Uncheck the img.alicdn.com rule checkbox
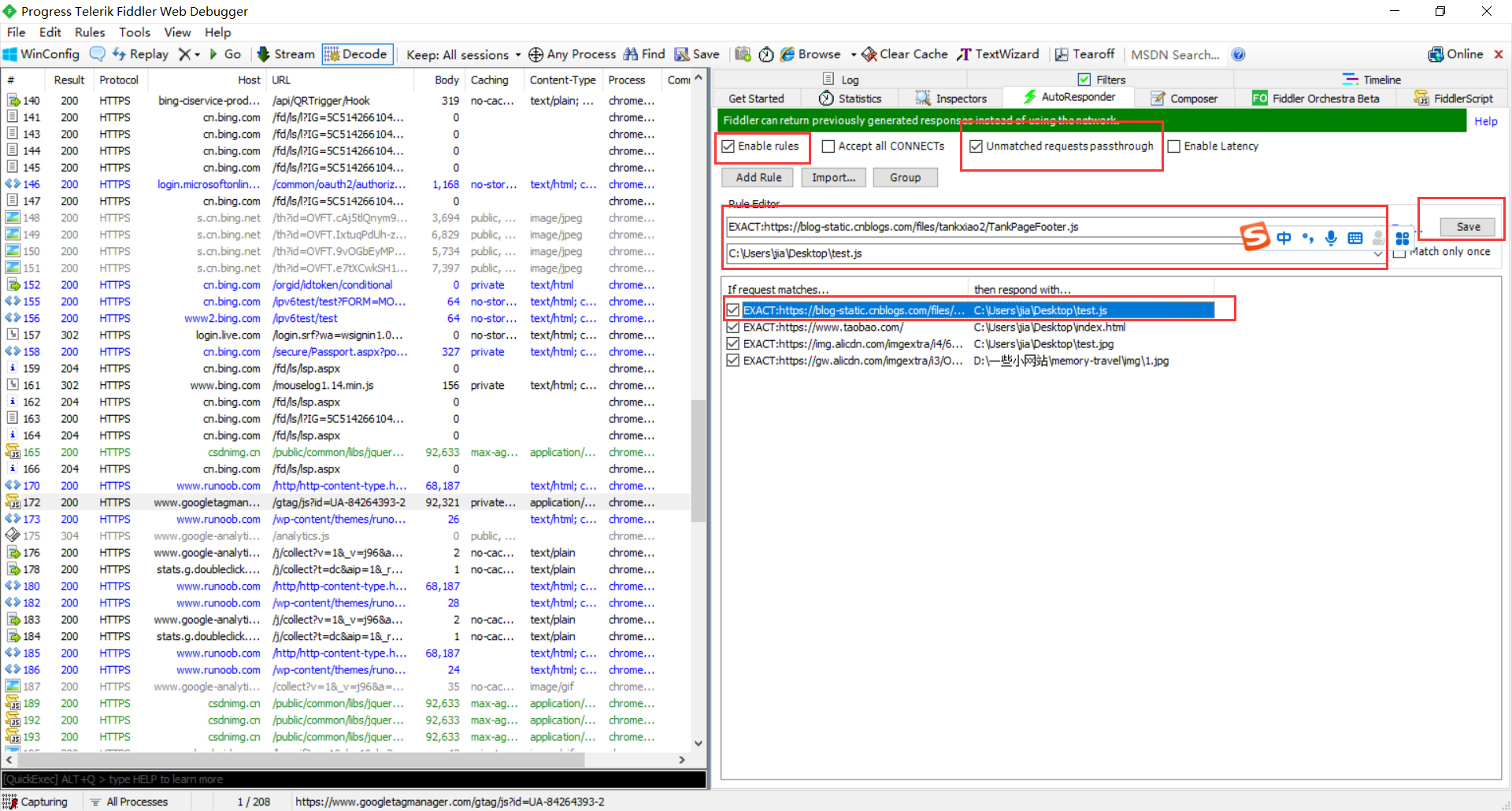This screenshot has width=1512, height=811. tap(733, 344)
